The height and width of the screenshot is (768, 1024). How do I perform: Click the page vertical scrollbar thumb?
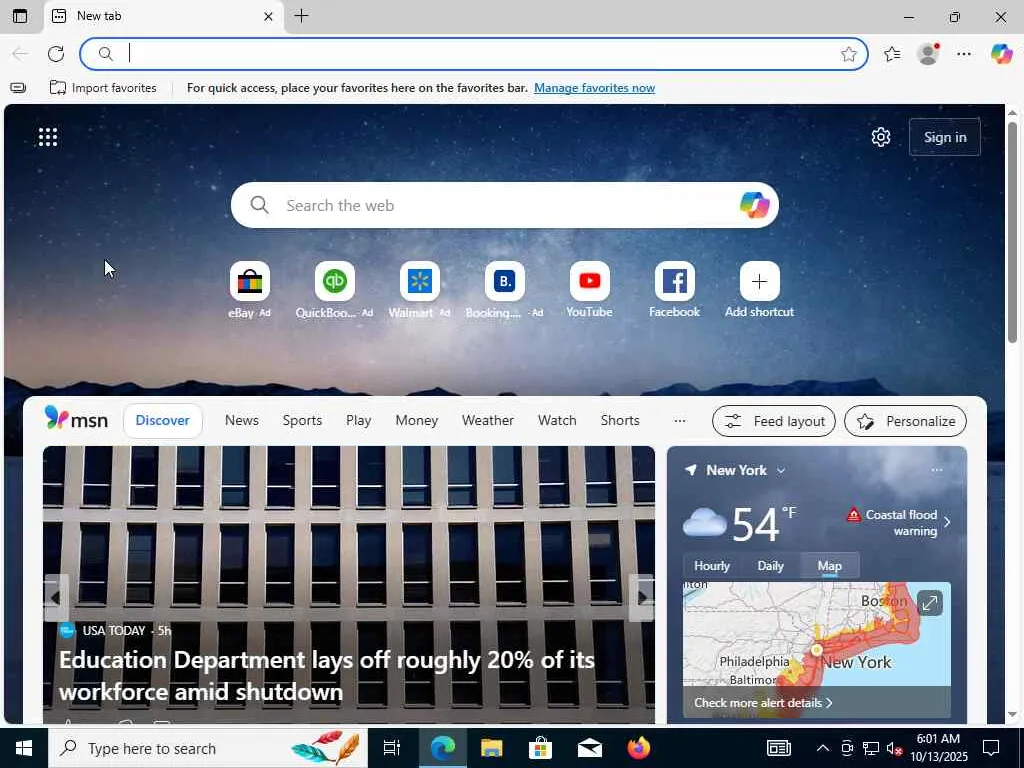[1012, 232]
